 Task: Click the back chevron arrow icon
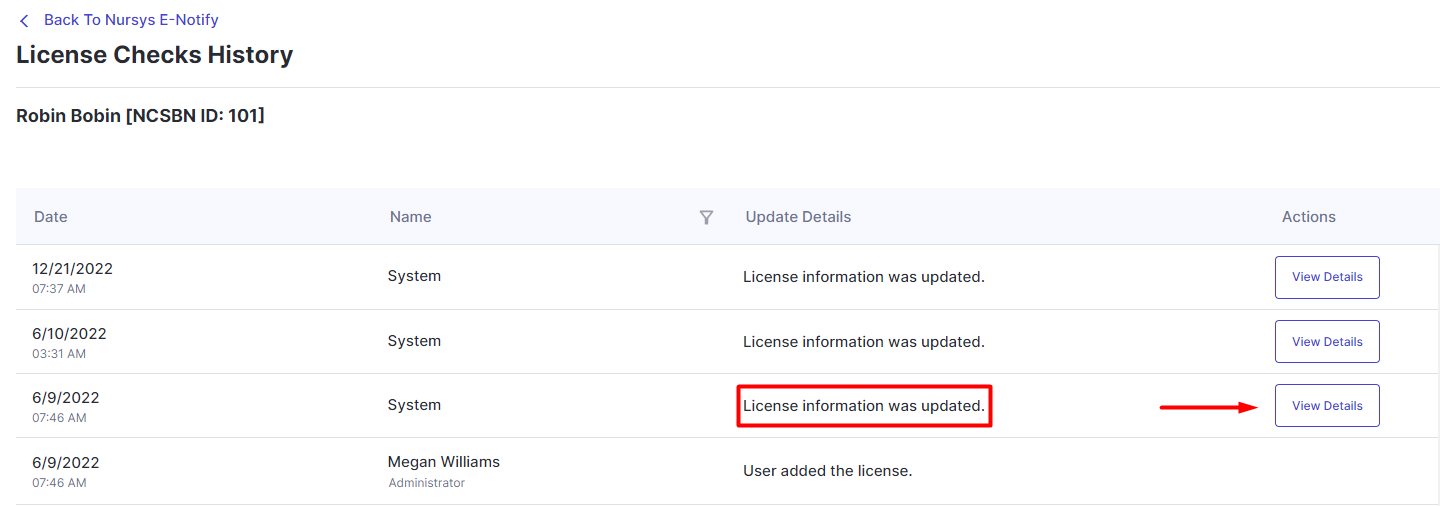[x=24, y=21]
